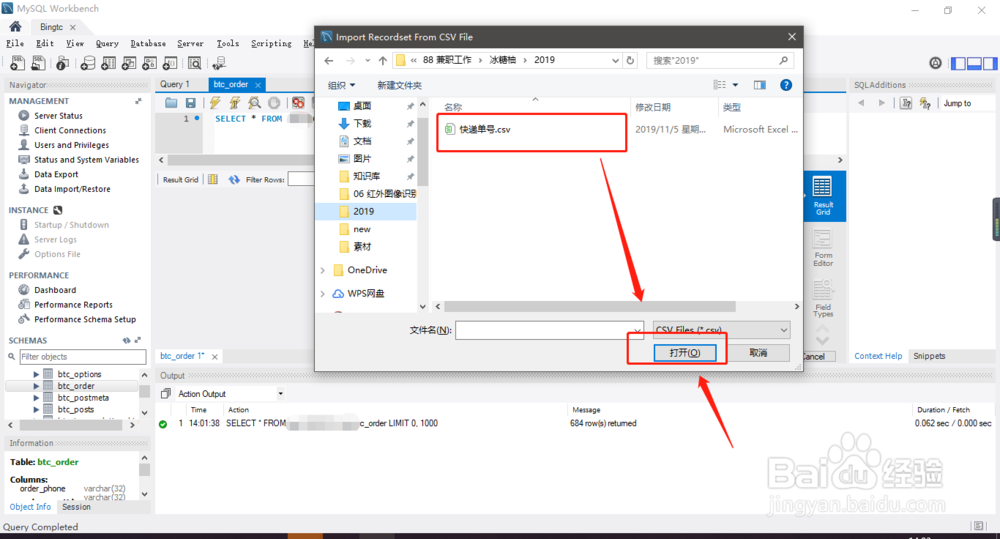Refresh result grid data icon
This screenshot has width=1000, height=539.
point(234,180)
